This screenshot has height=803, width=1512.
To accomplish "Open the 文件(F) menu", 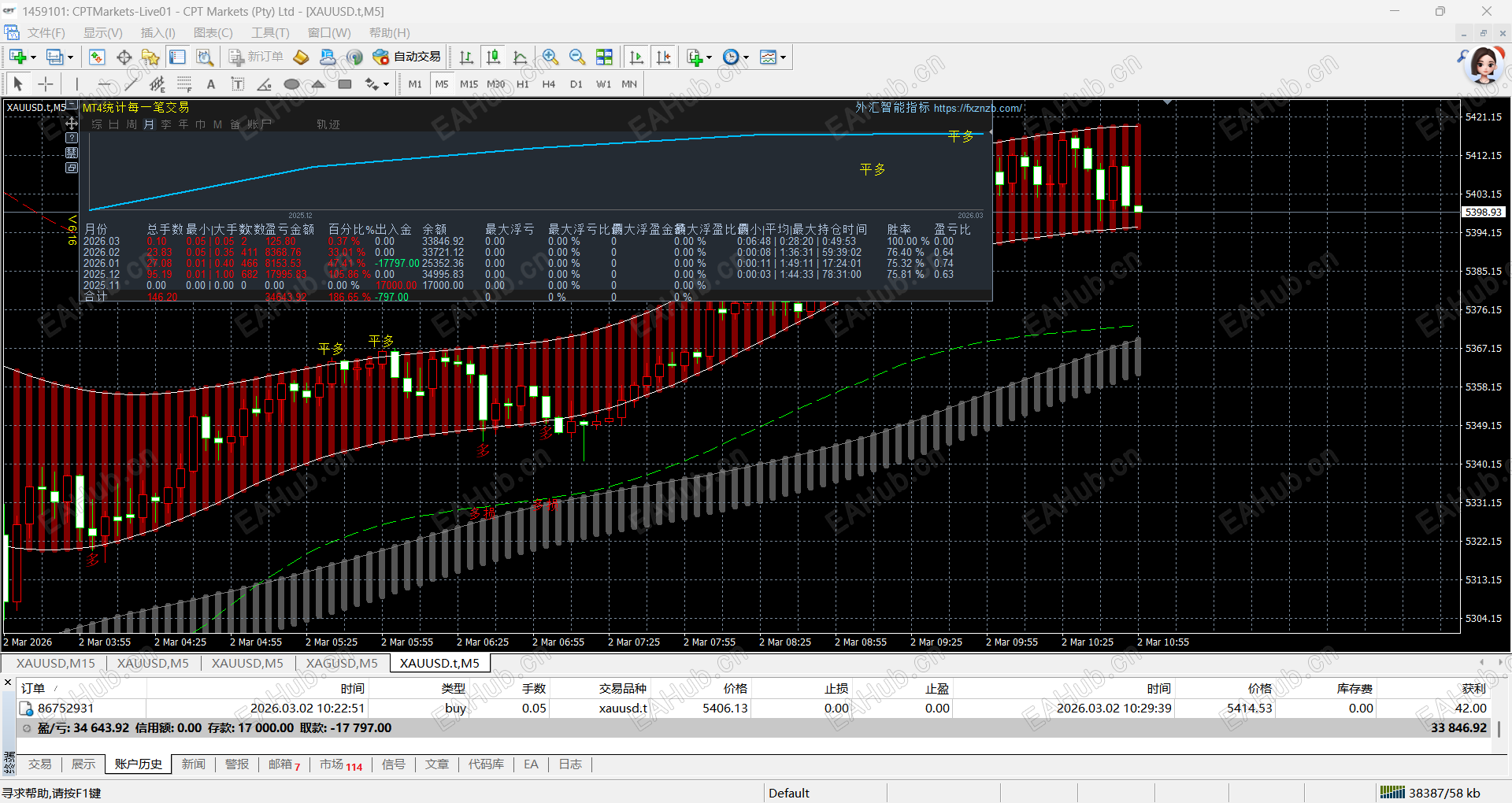I will pyautogui.click(x=46, y=33).
